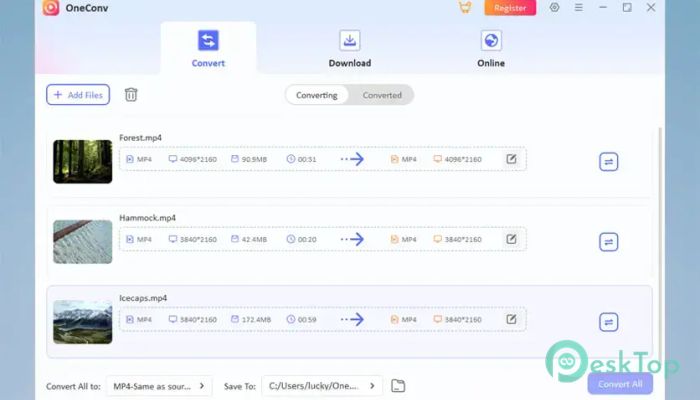Select the Converting list toggle

[x=317, y=95]
